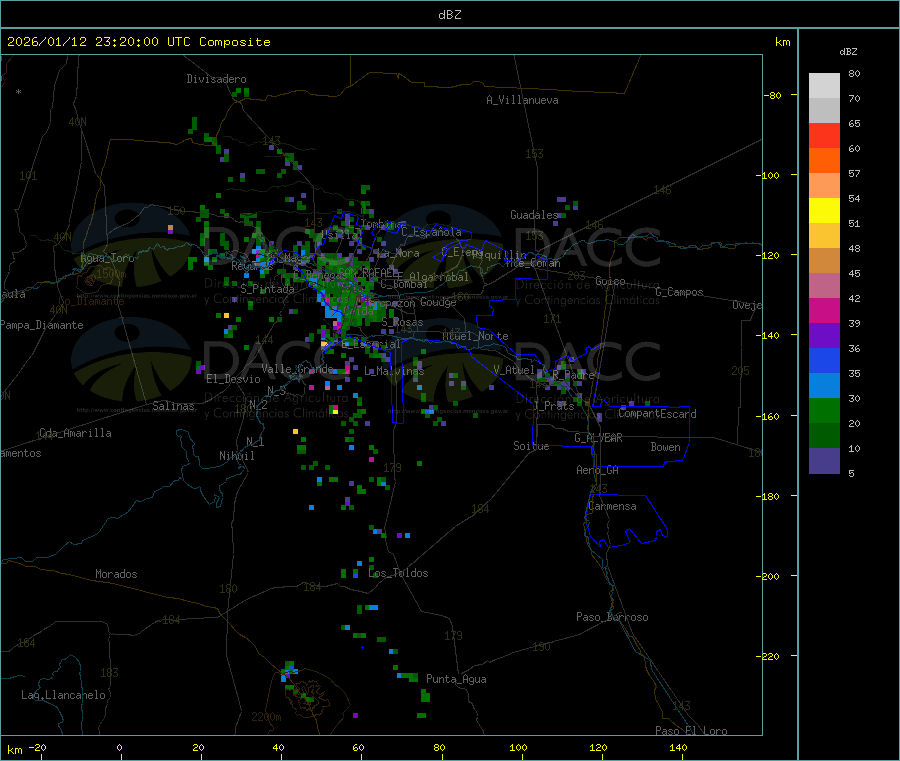Click the timestamp 2026/01/12 23:20:00 UTC Composite
The height and width of the screenshot is (761, 900).
click(x=138, y=42)
